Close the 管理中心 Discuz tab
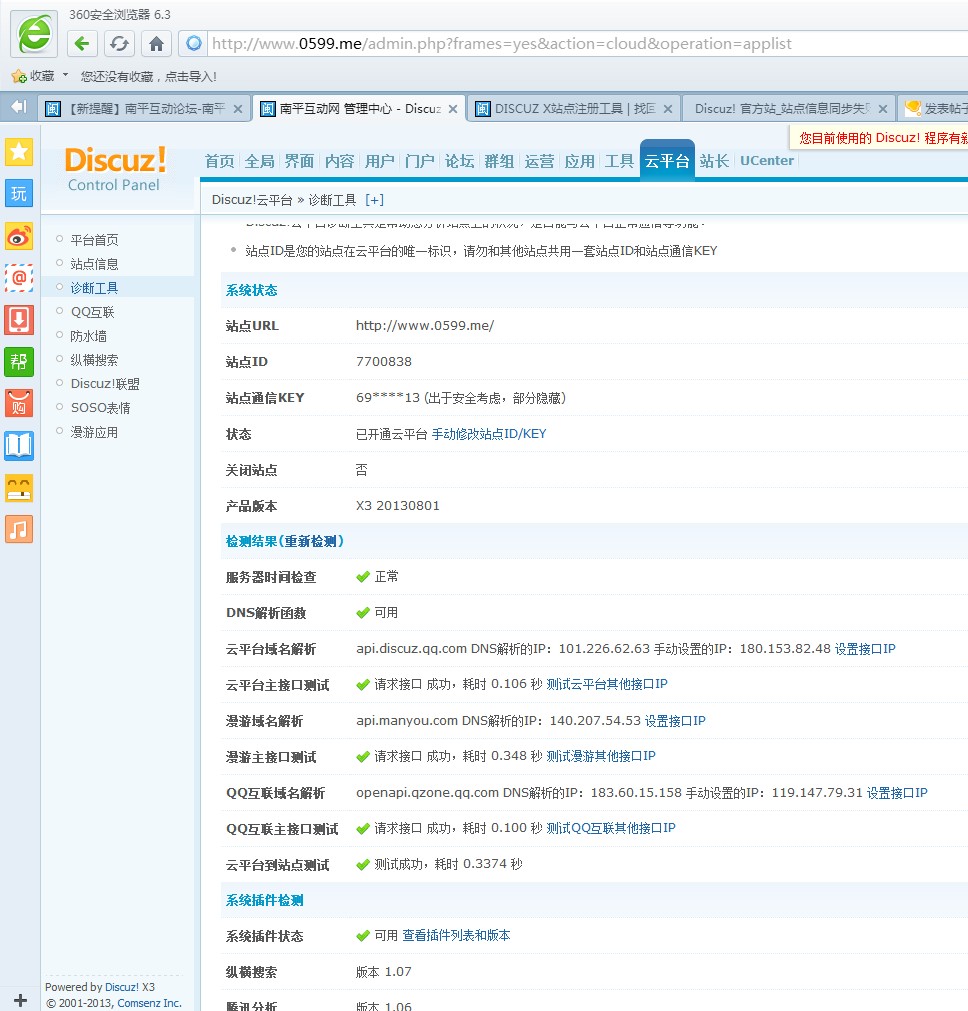The width and height of the screenshot is (968, 1011). [x=453, y=109]
